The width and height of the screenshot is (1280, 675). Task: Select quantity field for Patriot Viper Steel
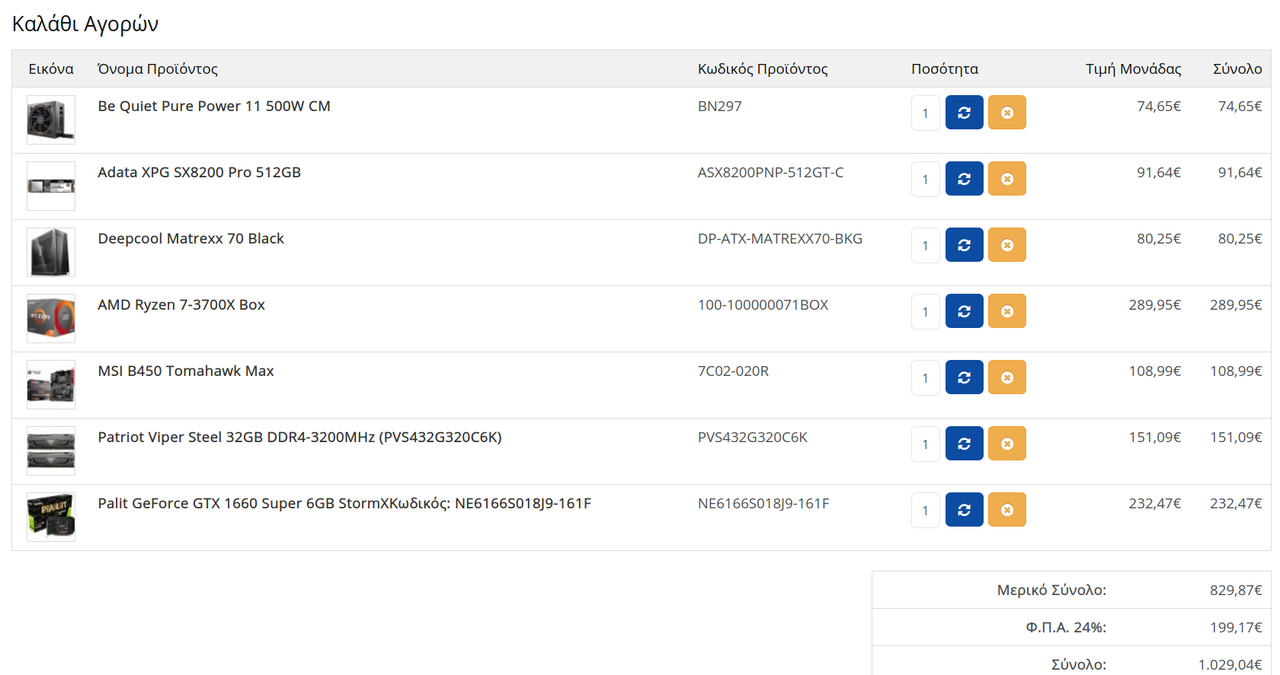coord(926,443)
